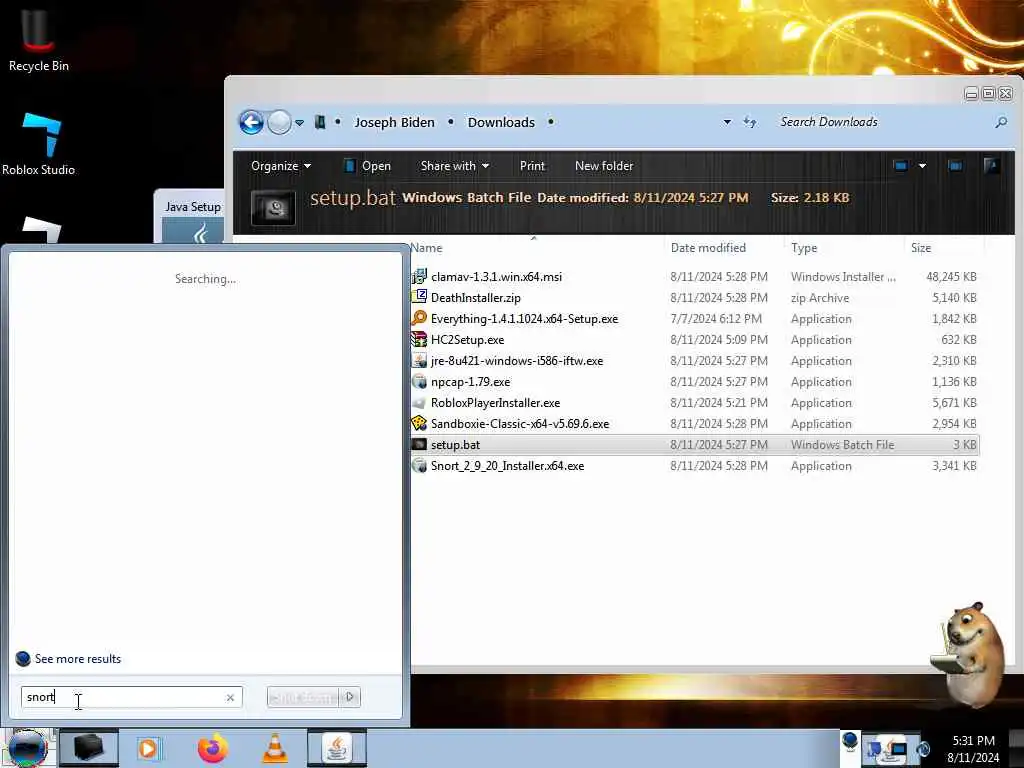Click setup.bat thumbnail in details pane
This screenshot has width=1024, height=768.
pos(273,208)
